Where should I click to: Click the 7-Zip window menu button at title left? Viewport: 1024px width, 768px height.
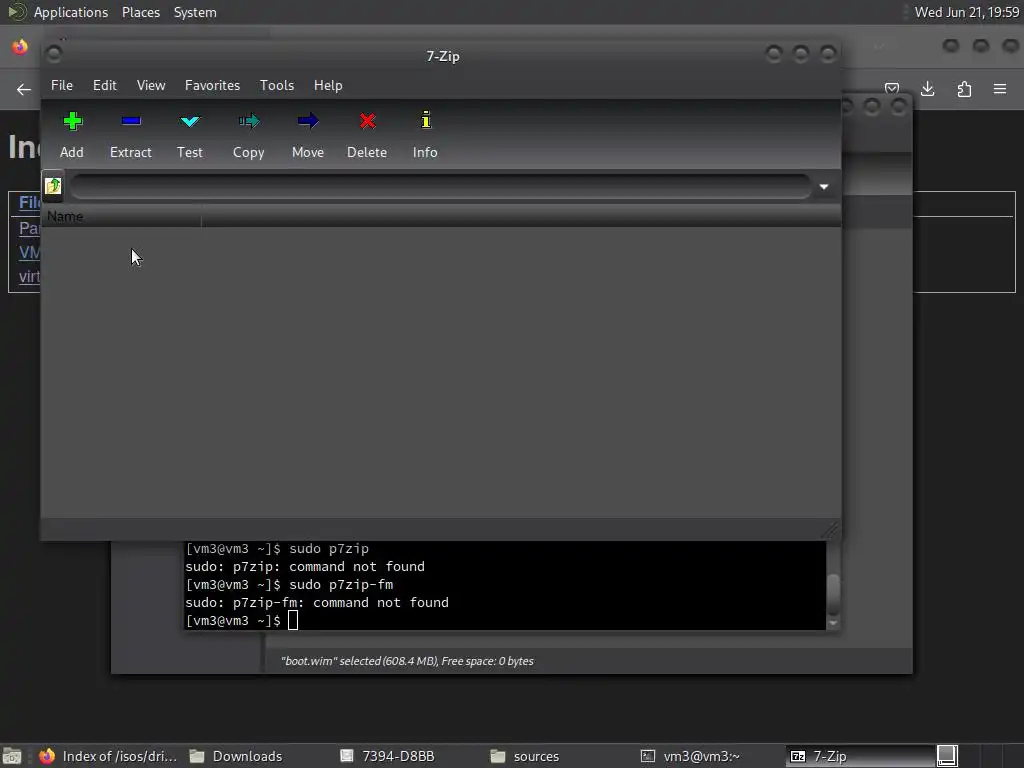coord(54,54)
